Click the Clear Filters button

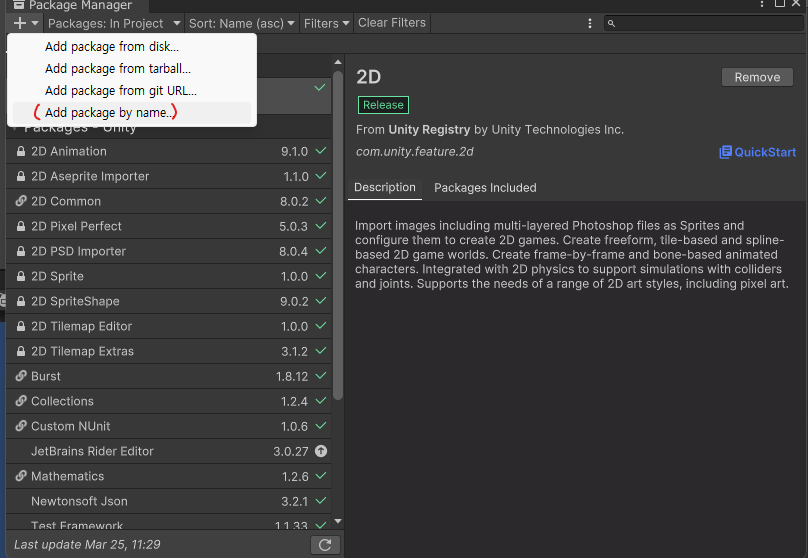(392, 23)
